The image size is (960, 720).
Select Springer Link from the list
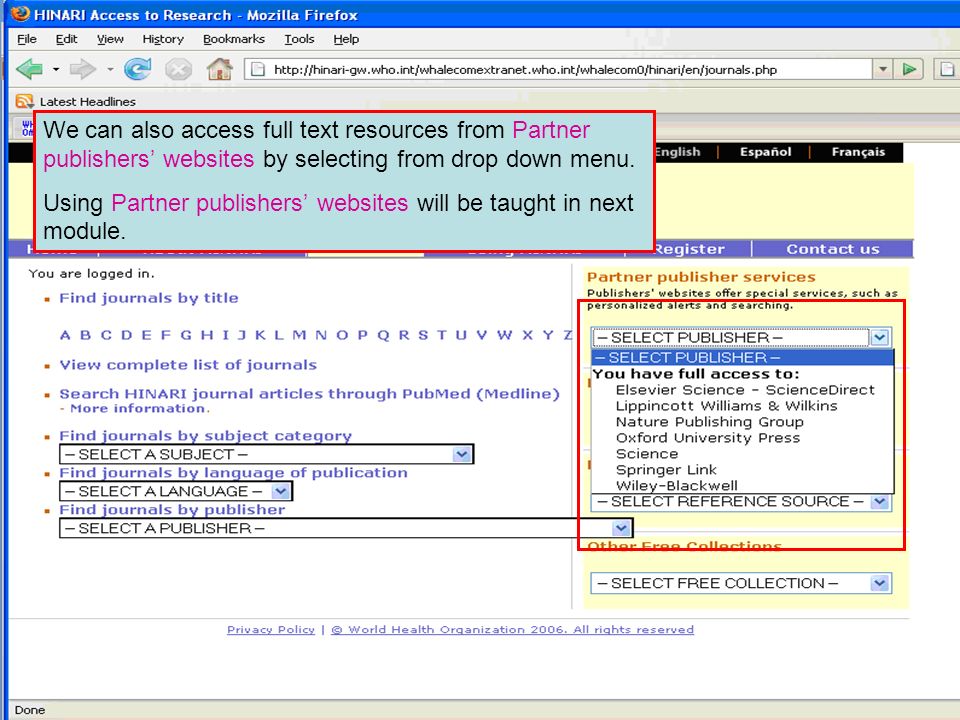point(666,470)
